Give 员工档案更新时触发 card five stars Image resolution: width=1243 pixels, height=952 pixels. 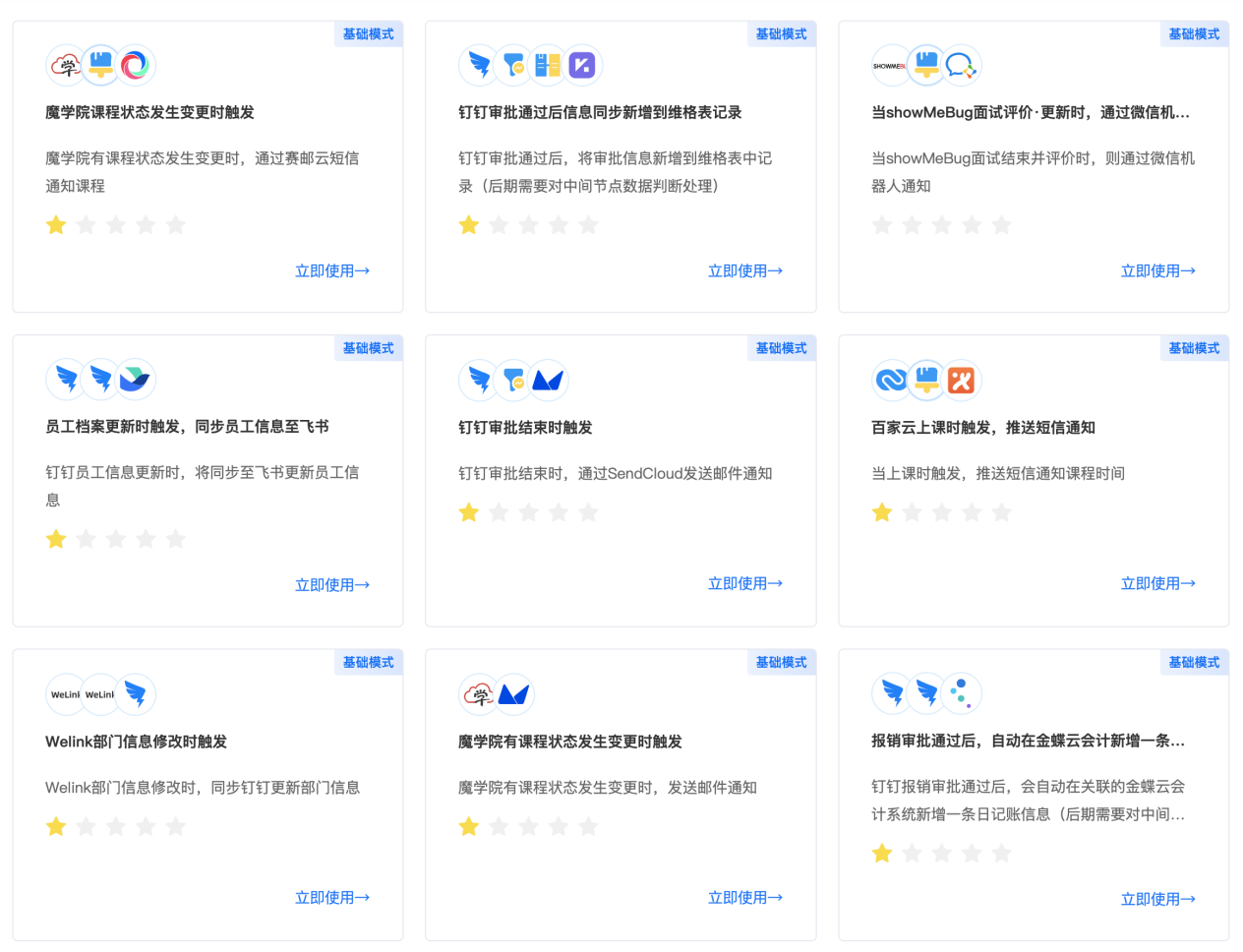click(176, 539)
